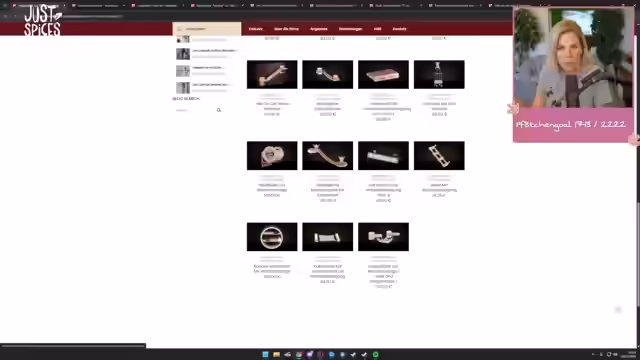Open File Explorer from the taskbar
Viewport: 640px width, 360px height.
coord(276,354)
